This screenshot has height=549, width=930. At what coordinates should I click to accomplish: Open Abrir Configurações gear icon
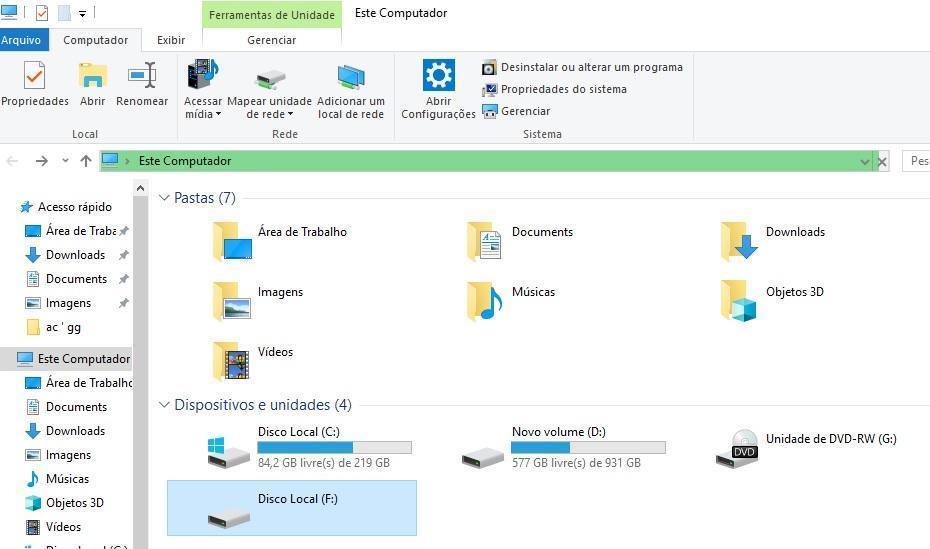438,75
